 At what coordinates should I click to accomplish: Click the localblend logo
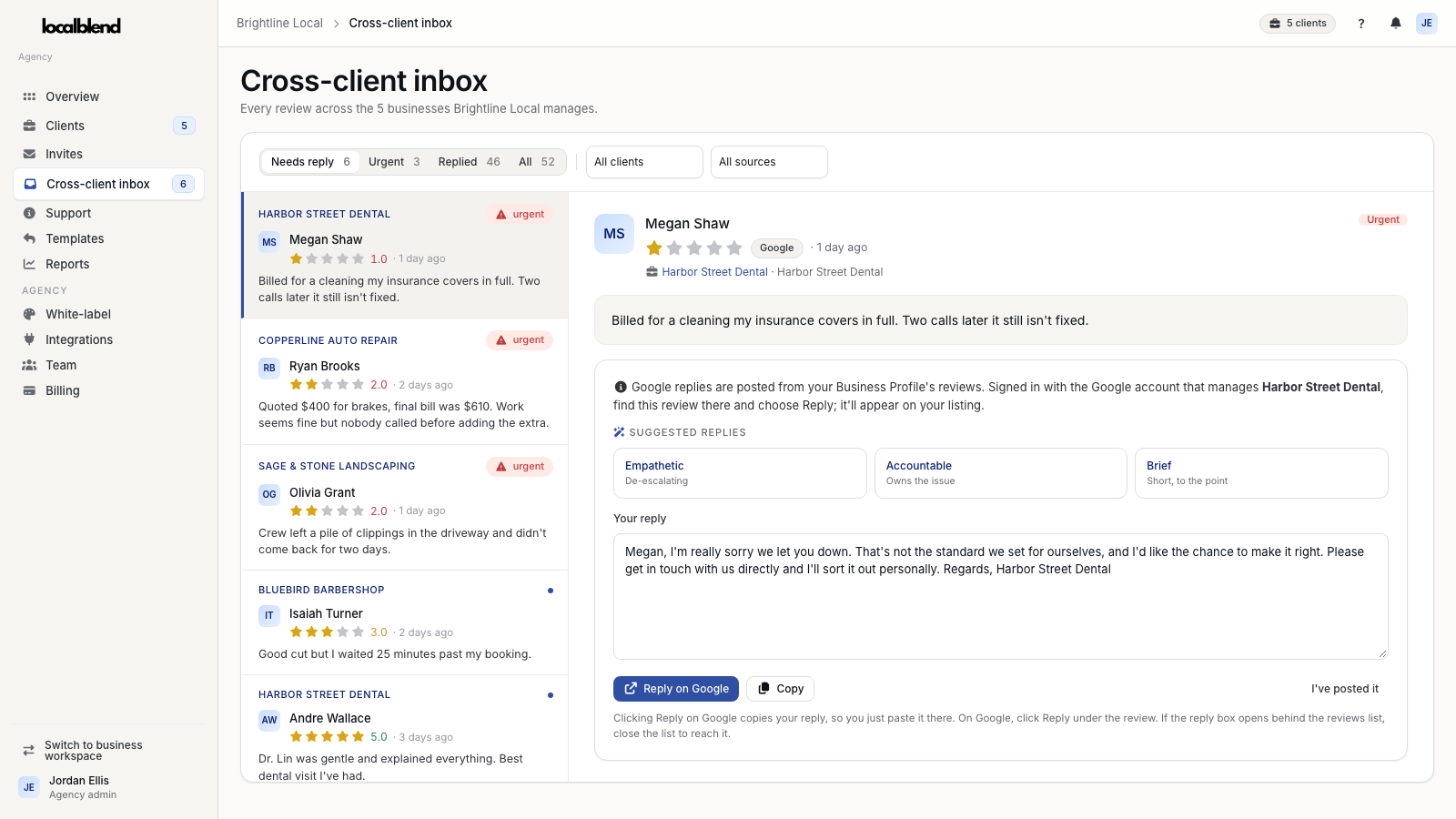[x=81, y=26]
